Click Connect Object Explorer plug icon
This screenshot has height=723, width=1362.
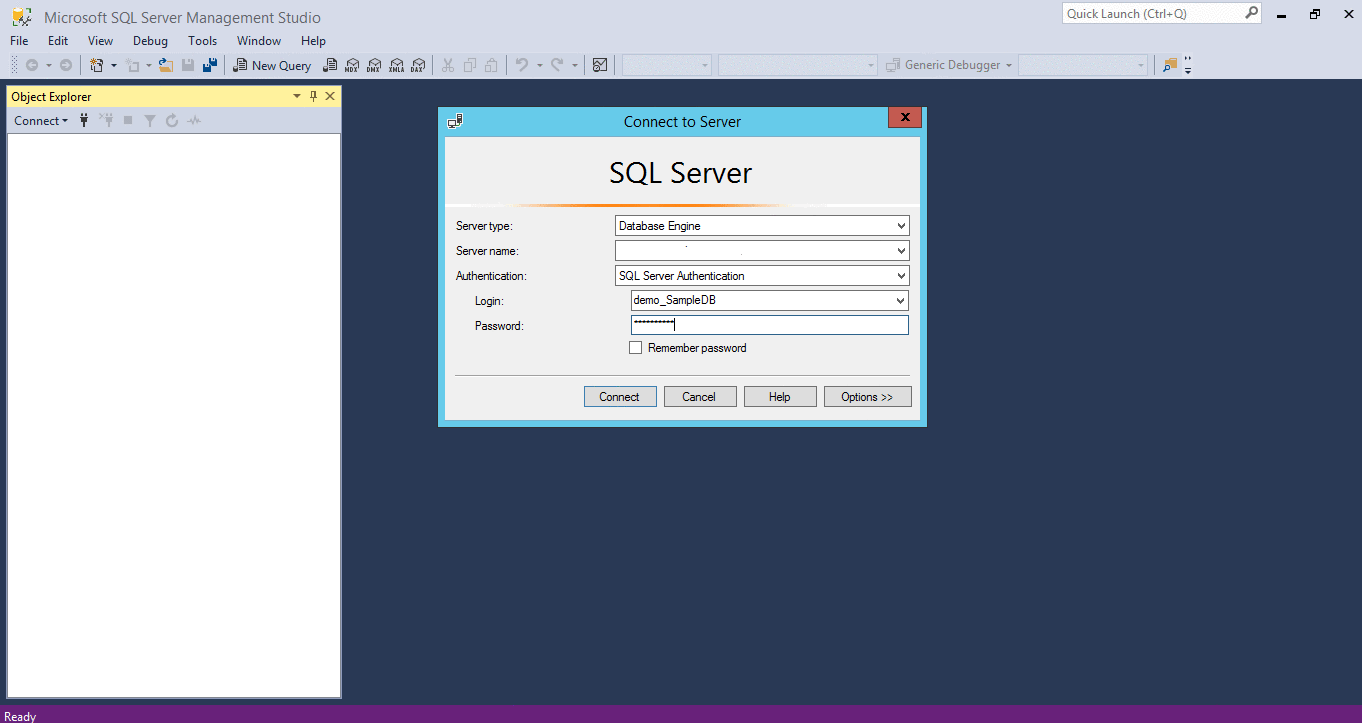pos(85,121)
